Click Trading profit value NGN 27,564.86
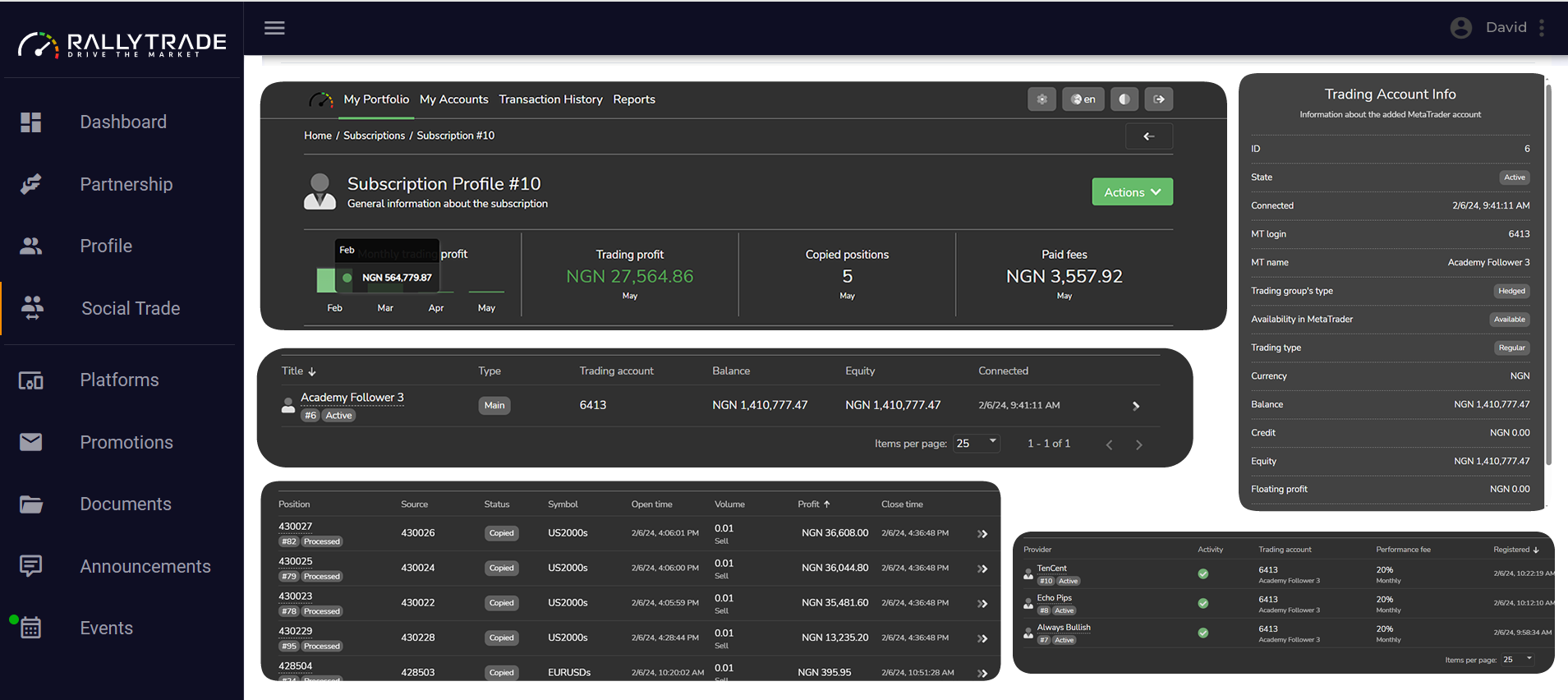The width and height of the screenshot is (1568, 700). (x=629, y=277)
